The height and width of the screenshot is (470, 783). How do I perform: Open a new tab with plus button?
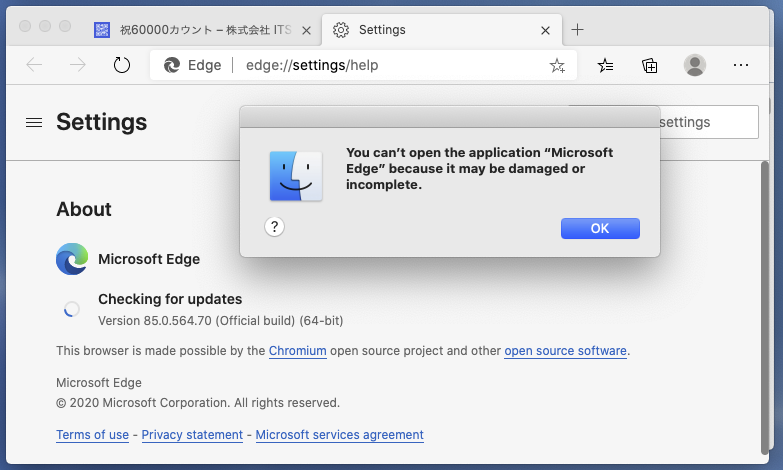[578, 30]
